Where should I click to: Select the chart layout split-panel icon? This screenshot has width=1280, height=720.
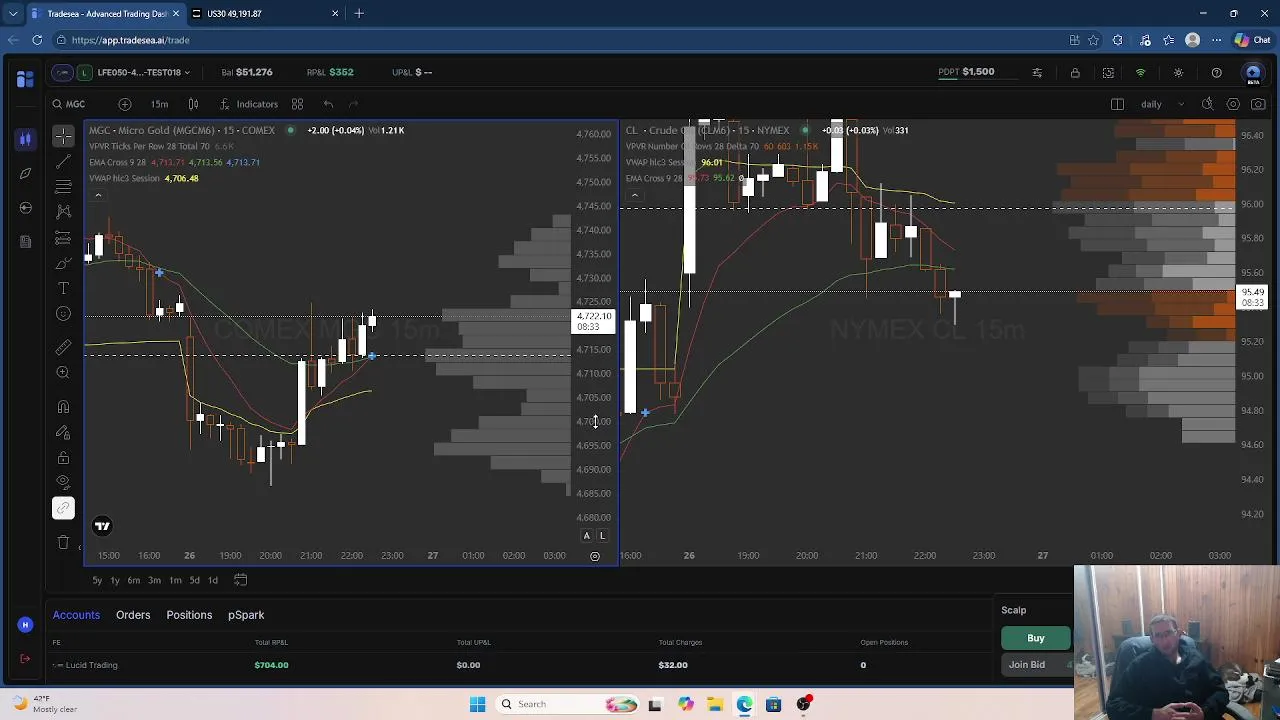coord(1117,104)
